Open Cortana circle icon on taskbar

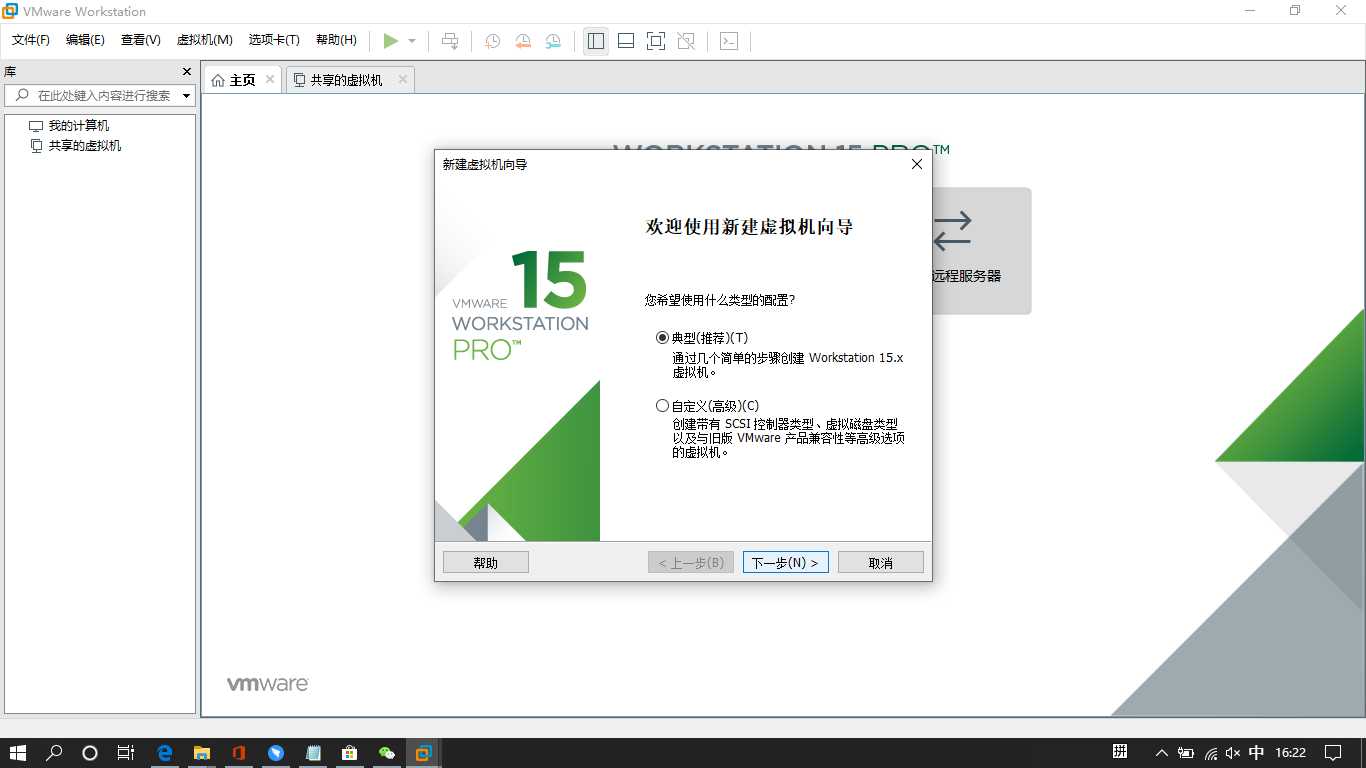pos(90,753)
